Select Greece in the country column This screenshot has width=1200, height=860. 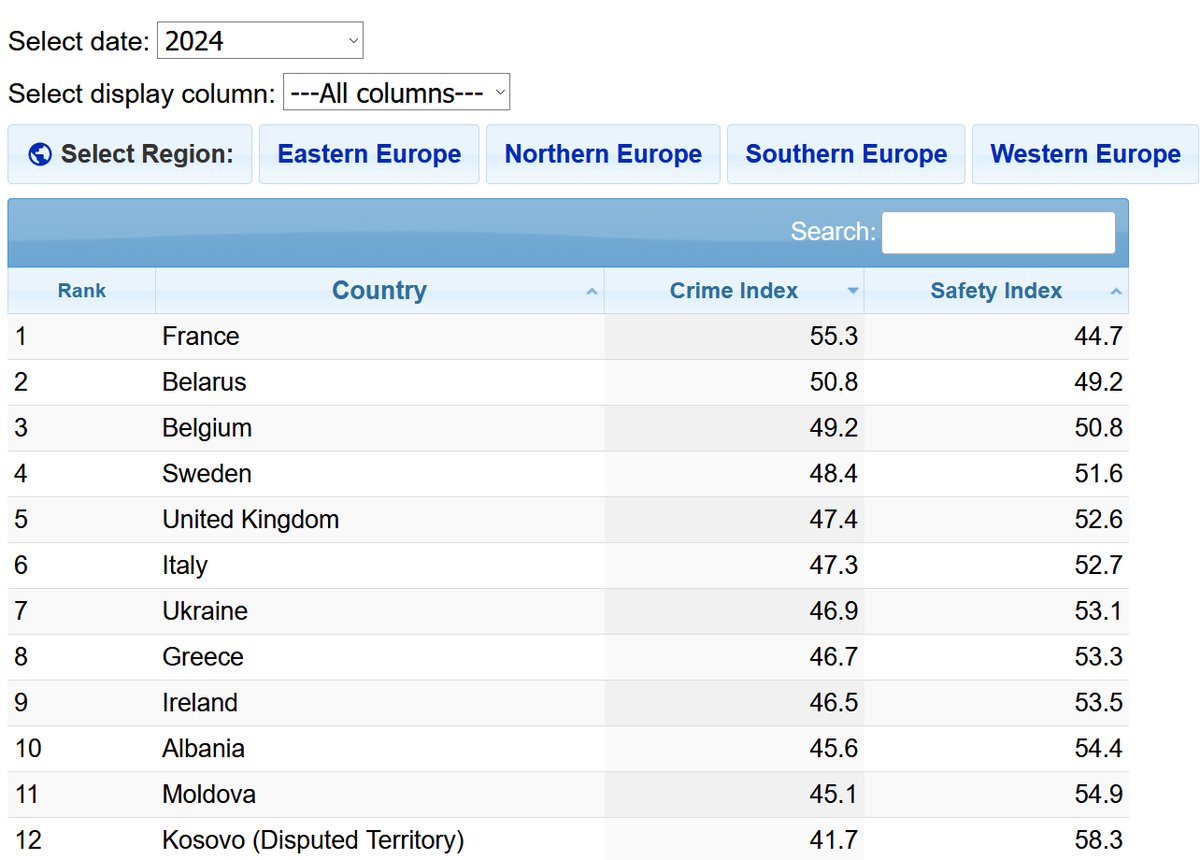(203, 657)
